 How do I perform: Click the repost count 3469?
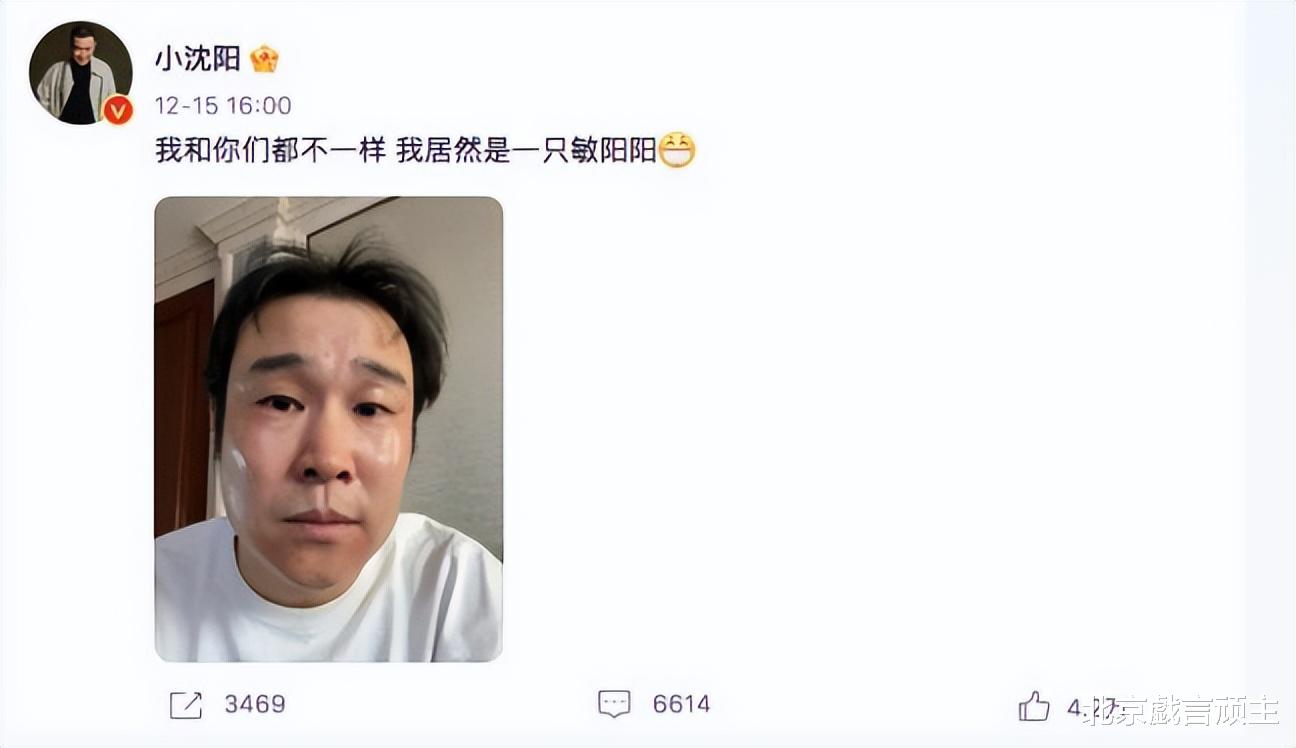click(254, 704)
